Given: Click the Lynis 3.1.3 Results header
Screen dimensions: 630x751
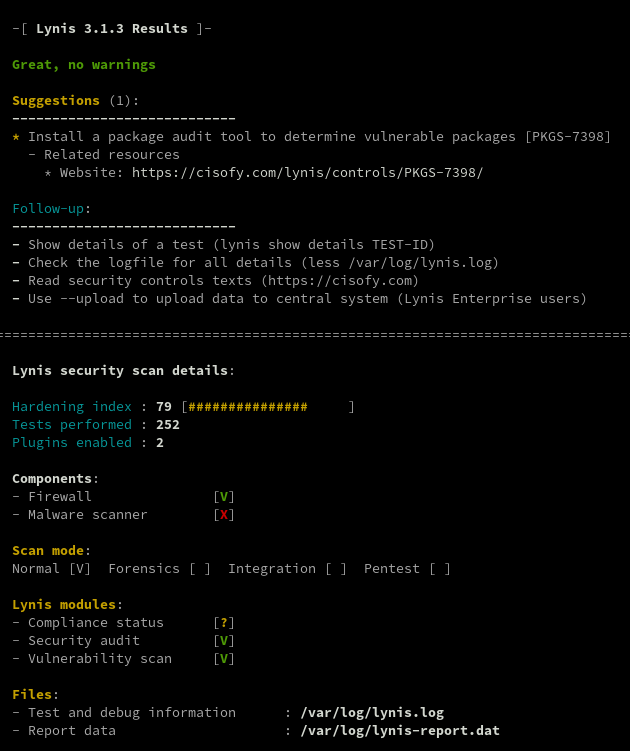Looking at the screenshot, I should point(112,29).
